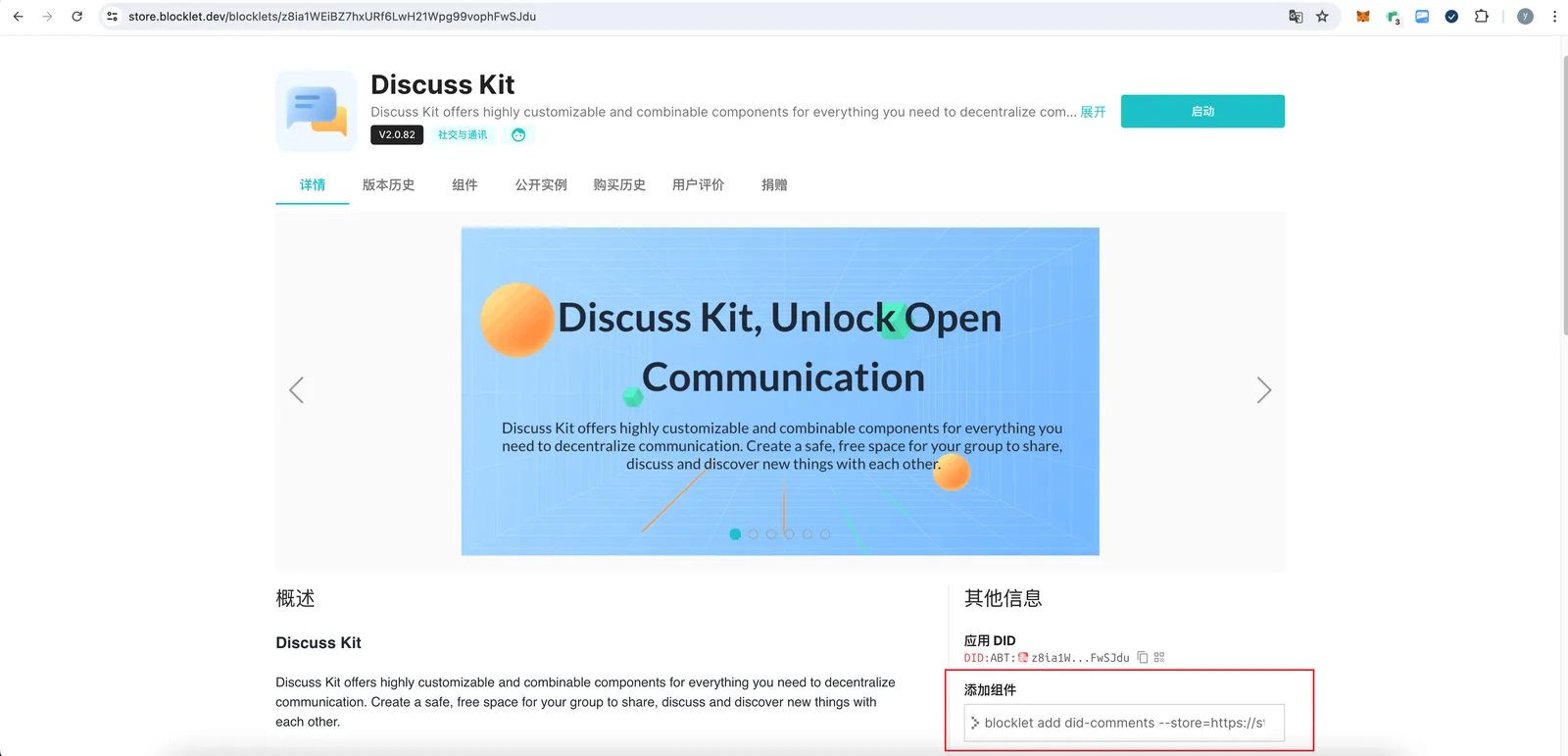Screen dimensions: 1568x756
Task: Go back to the previous page
Action: [18, 17]
